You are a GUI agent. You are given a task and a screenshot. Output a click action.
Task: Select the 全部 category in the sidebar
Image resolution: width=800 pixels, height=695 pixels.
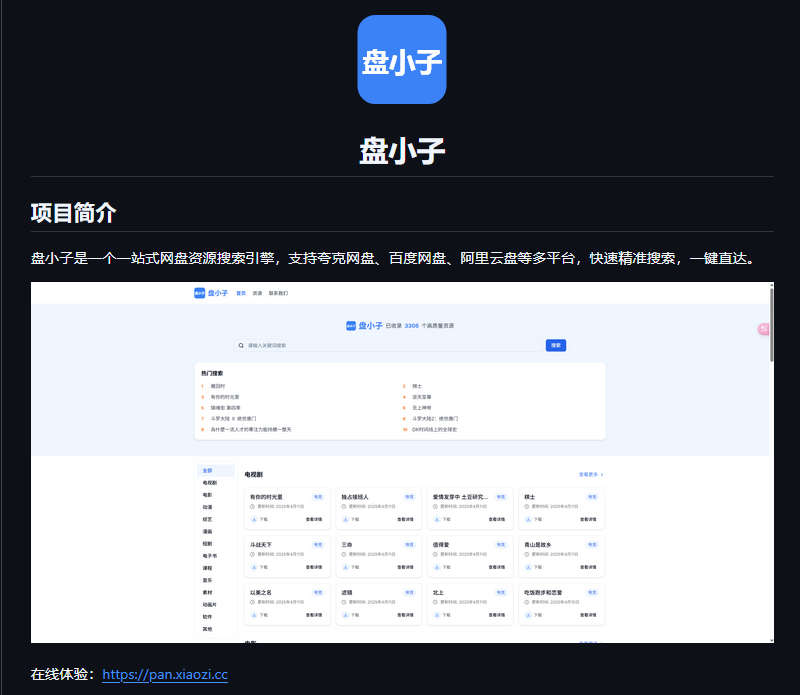click(x=216, y=470)
